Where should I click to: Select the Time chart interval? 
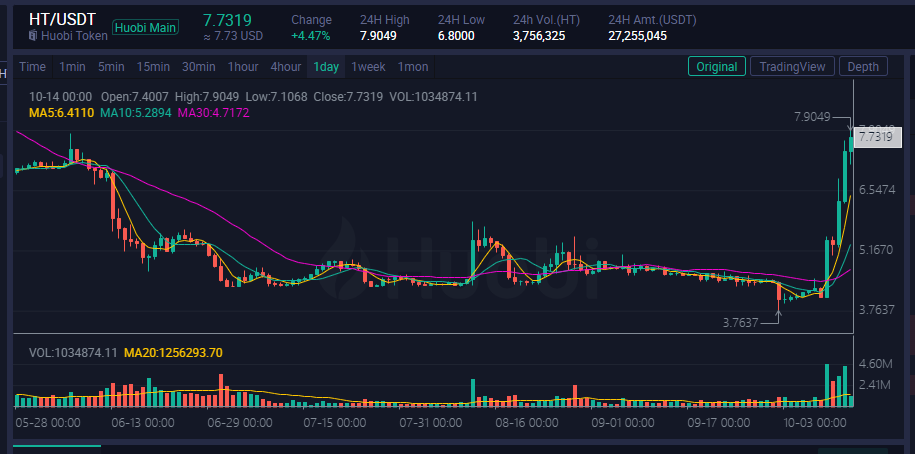coord(33,67)
